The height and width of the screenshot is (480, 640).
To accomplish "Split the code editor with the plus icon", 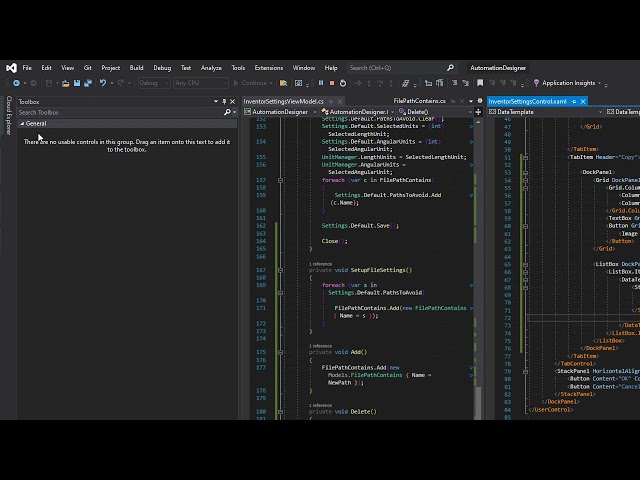I will coord(478,111).
